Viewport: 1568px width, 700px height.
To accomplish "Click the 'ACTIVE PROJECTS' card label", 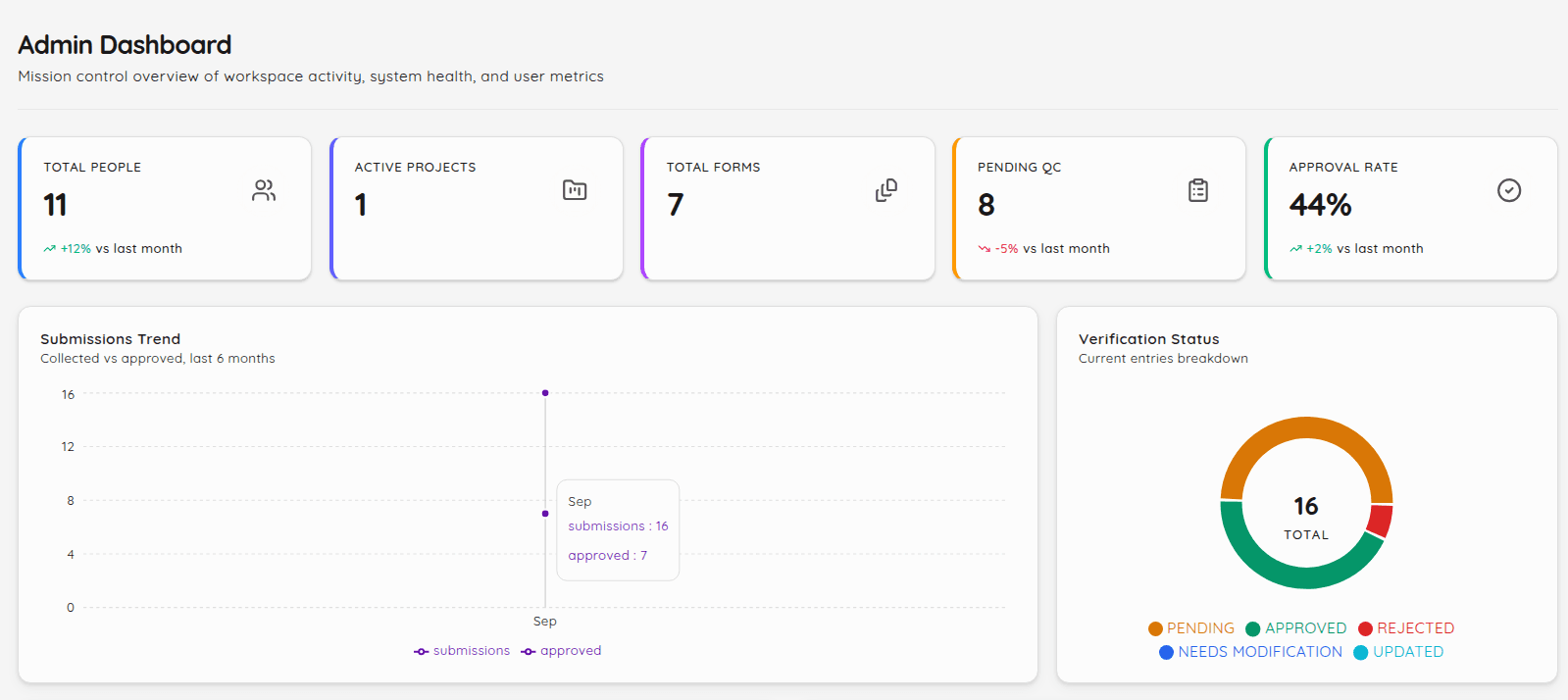I will pyautogui.click(x=415, y=168).
